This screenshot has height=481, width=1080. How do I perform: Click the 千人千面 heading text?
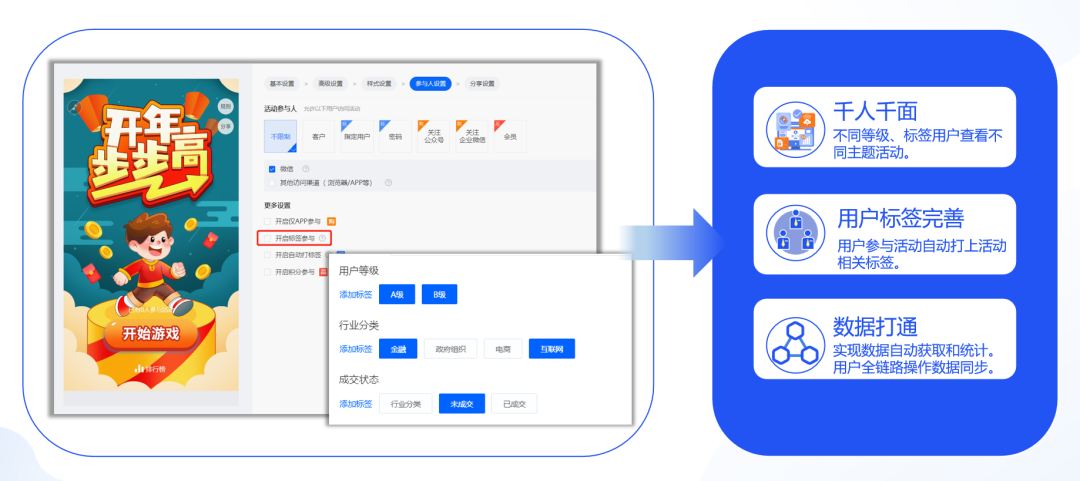coord(874,112)
